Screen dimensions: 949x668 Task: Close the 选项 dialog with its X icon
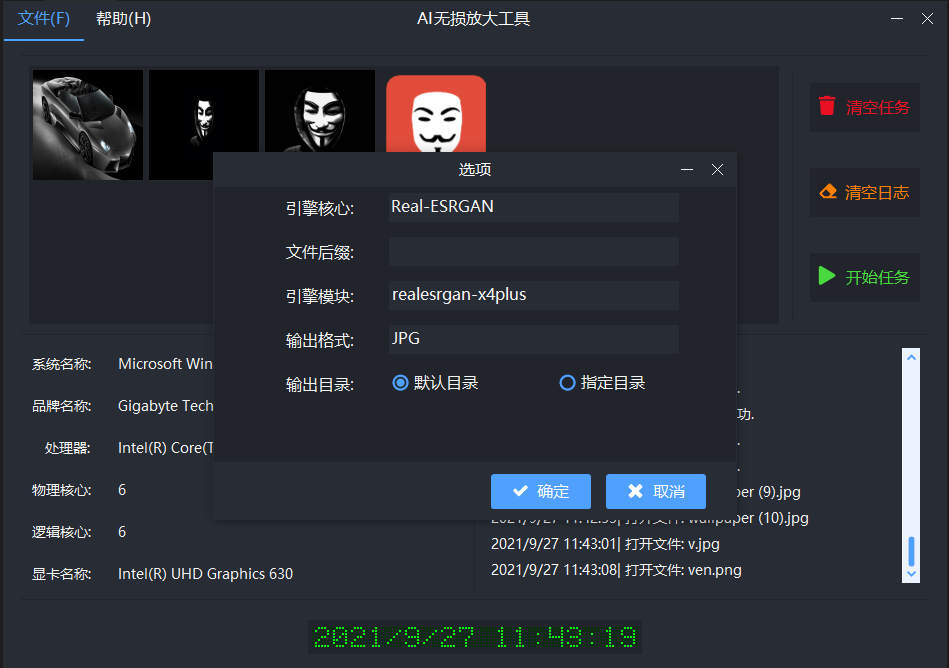click(x=717, y=169)
